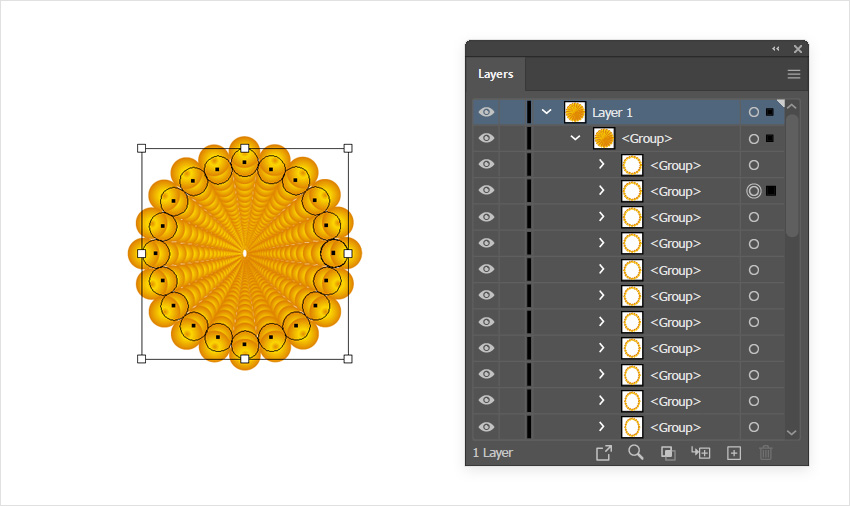Click the Layer 1 thumbnail
The height and width of the screenshot is (506, 850).
pos(574,112)
